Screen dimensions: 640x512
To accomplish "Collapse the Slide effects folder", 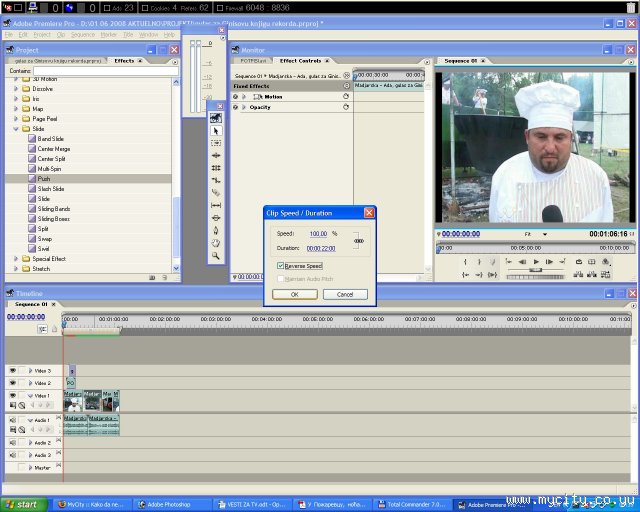I will [17, 129].
